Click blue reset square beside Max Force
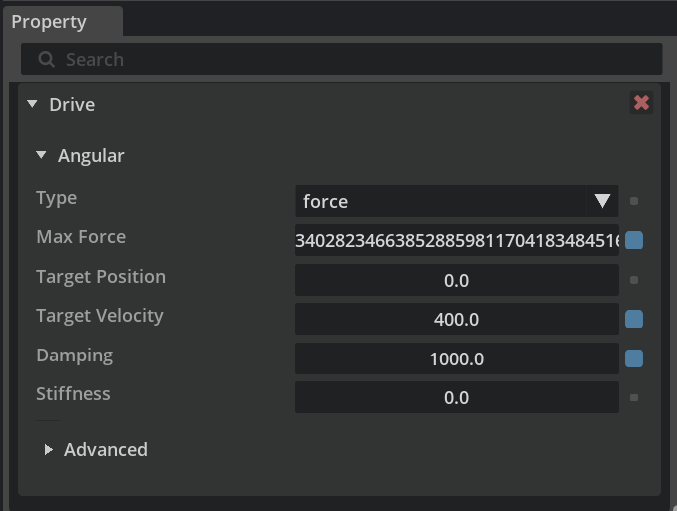The height and width of the screenshot is (511, 677). point(634,240)
